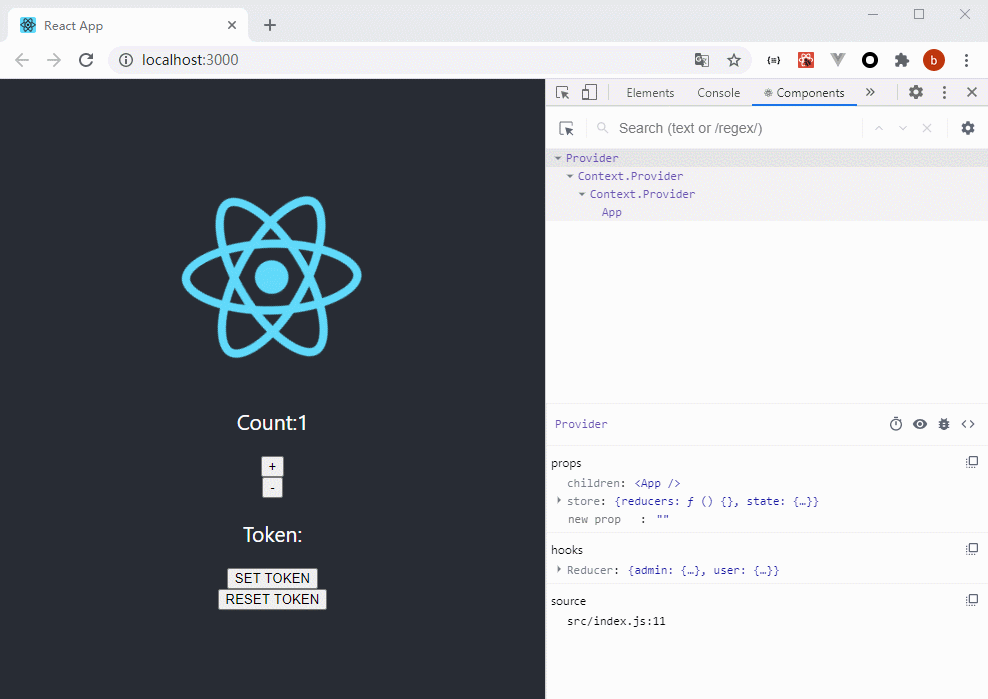Viewport: 988px width, 699px height.
Task: Suspend the selected component (stopwatch icon)
Action: (895, 424)
